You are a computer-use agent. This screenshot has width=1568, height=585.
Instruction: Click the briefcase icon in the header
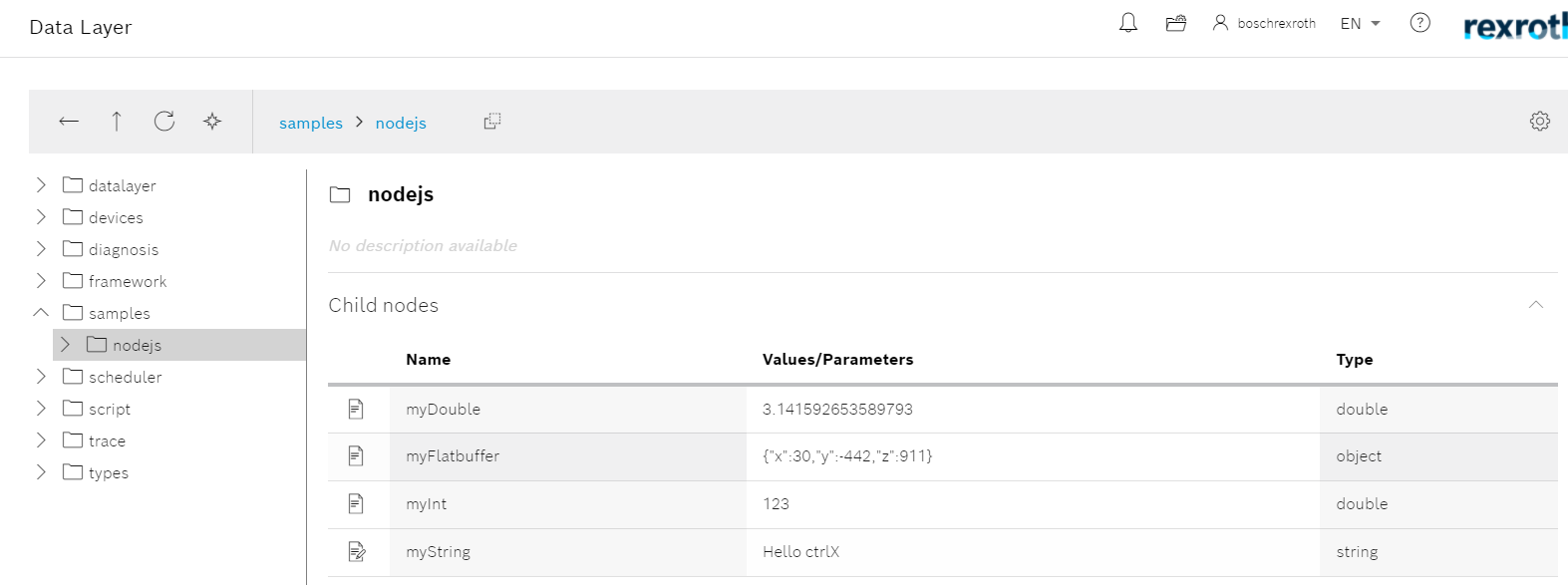click(x=1175, y=22)
